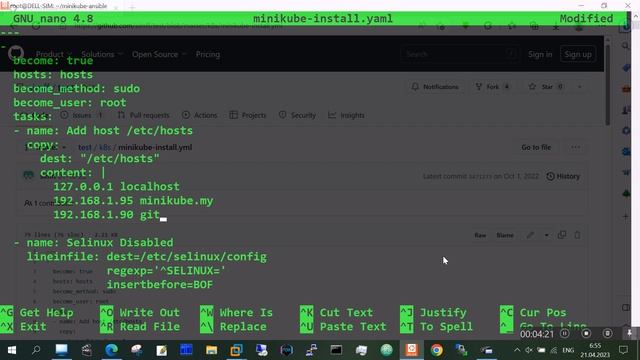Click Write Out in the nano help bar
The height and width of the screenshot is (360, 640).
pyautogui.click(x=140, y=313)
